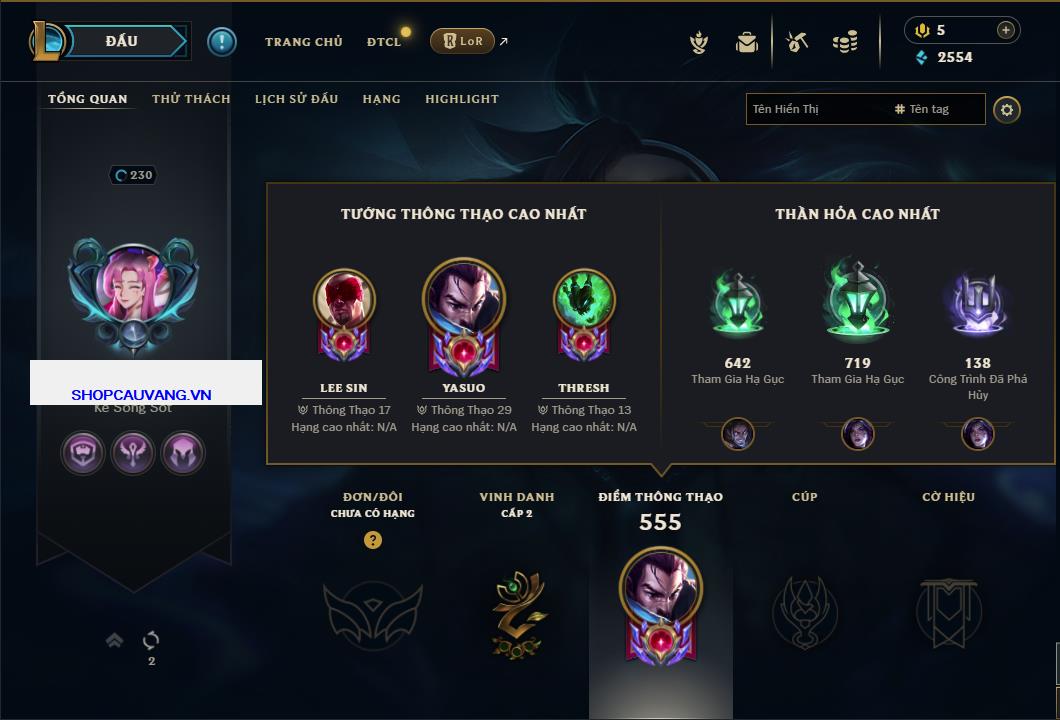The height and width of the screenshot is (720, 1060).
Task: Select the Vinh Danh Cấp 2 emblem
Action: coord(517,614)
